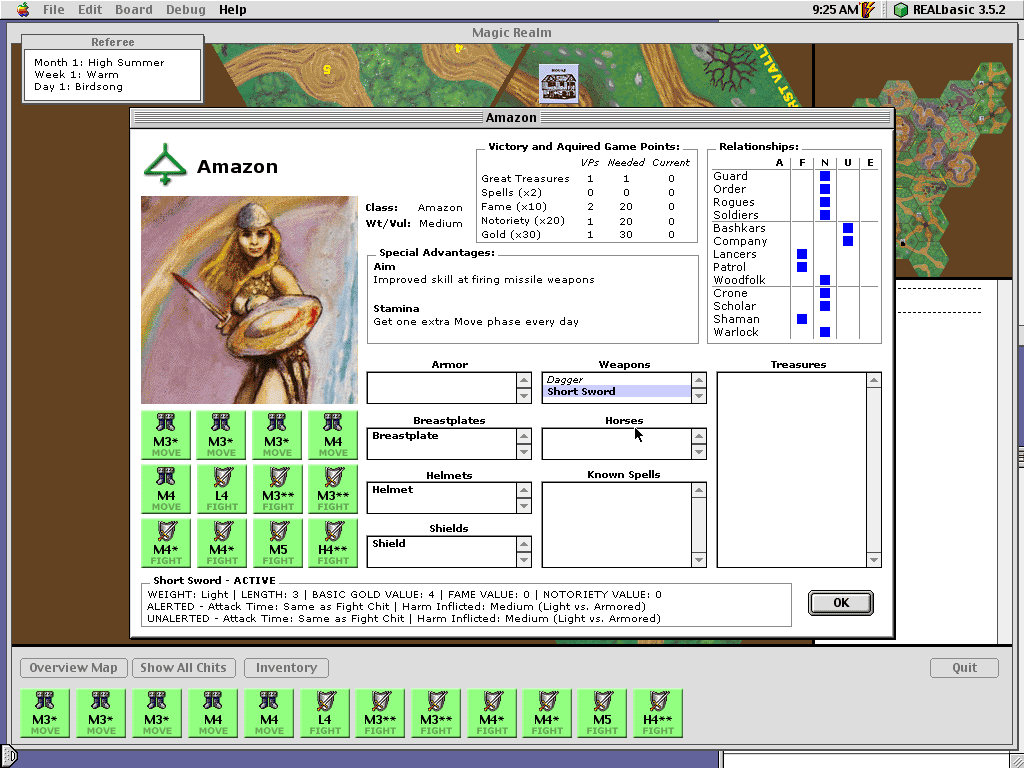Click the M5 FIGHT chit in Amazon dialog
Viewport: 1024px width, 768px height.
278,543
